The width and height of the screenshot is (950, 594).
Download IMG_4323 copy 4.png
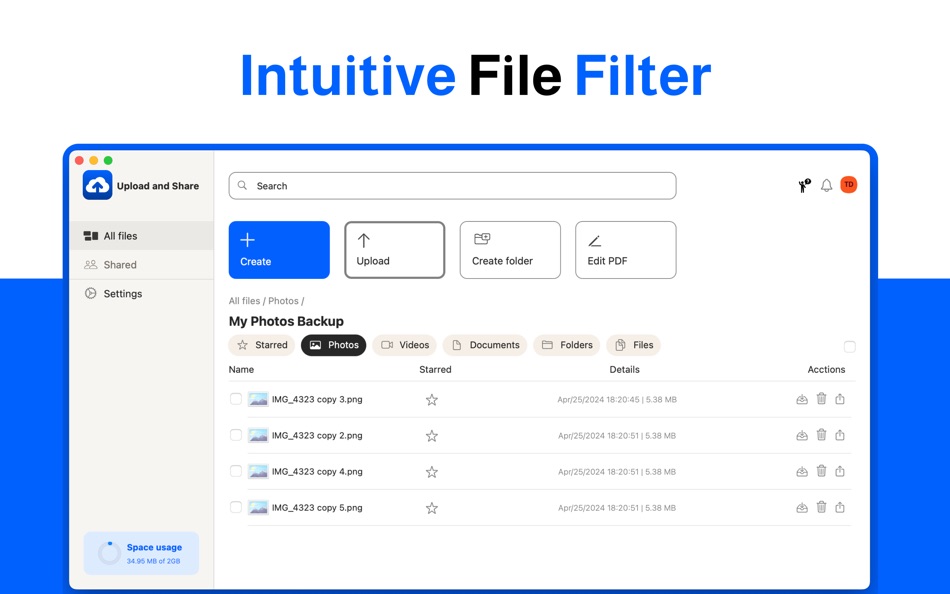click(802, 471)
